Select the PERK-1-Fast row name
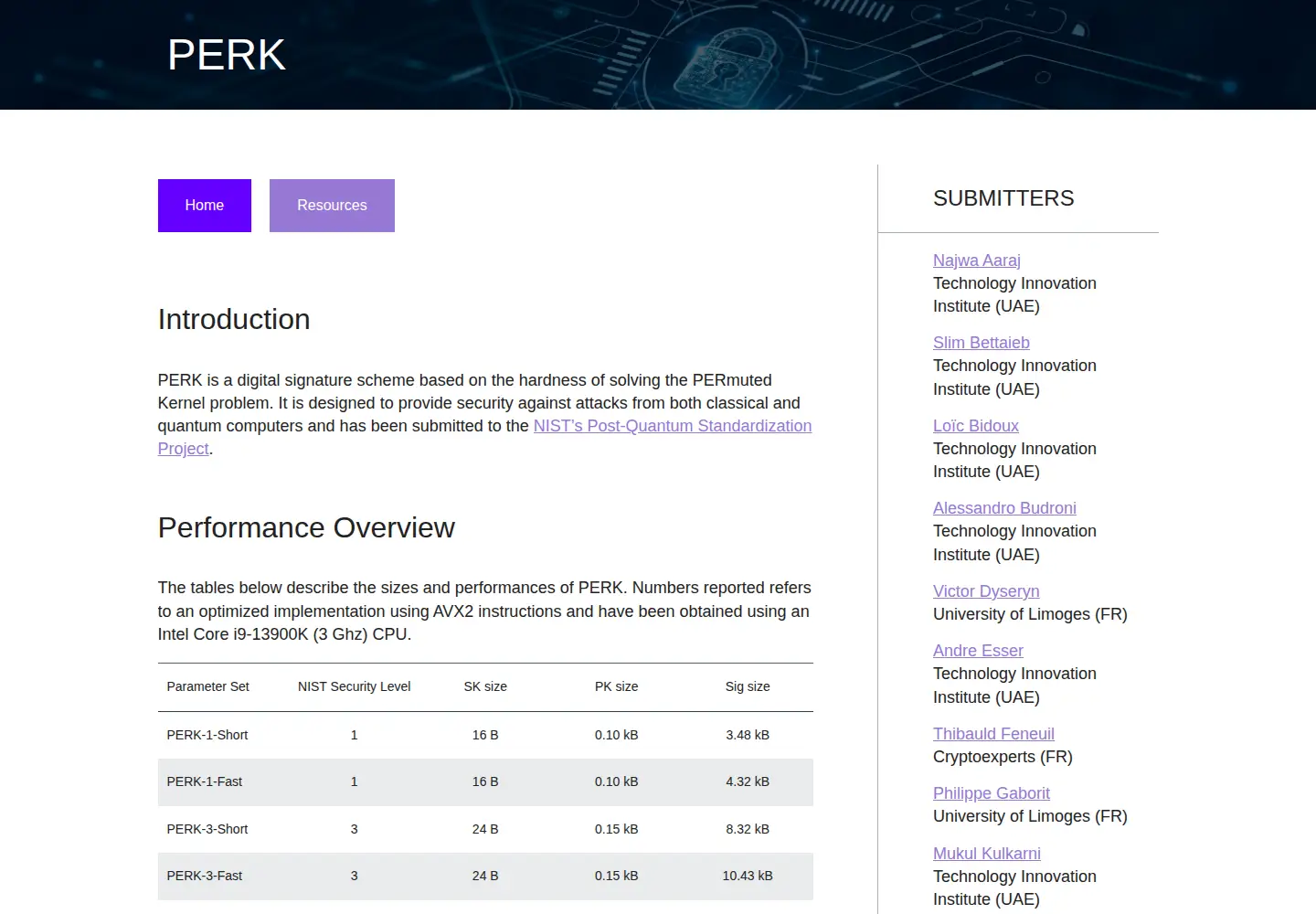This screenshot has width=1316, height=914. click(205, 781)
